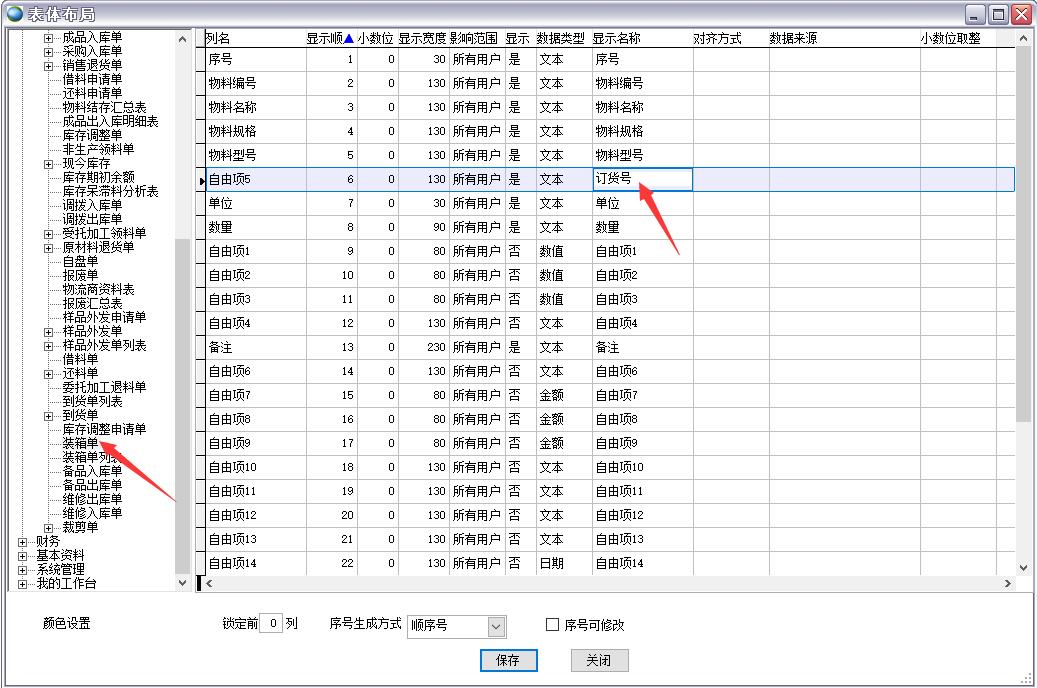The height and width of the screenshot is (688, 1037).
Task: Click the 订货号 display name edit box
Action: pyautogui.click(x=642, y=179)
